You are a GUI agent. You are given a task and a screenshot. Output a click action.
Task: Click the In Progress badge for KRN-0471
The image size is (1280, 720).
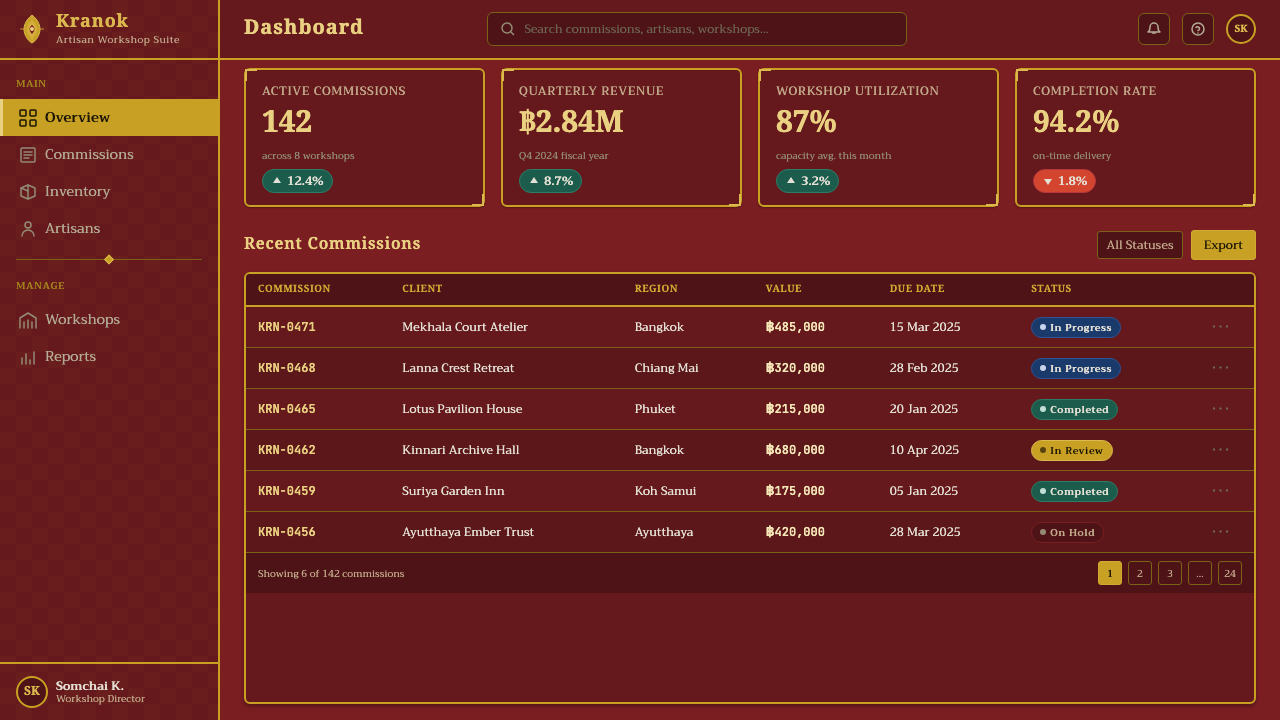tap(1076, 327)
